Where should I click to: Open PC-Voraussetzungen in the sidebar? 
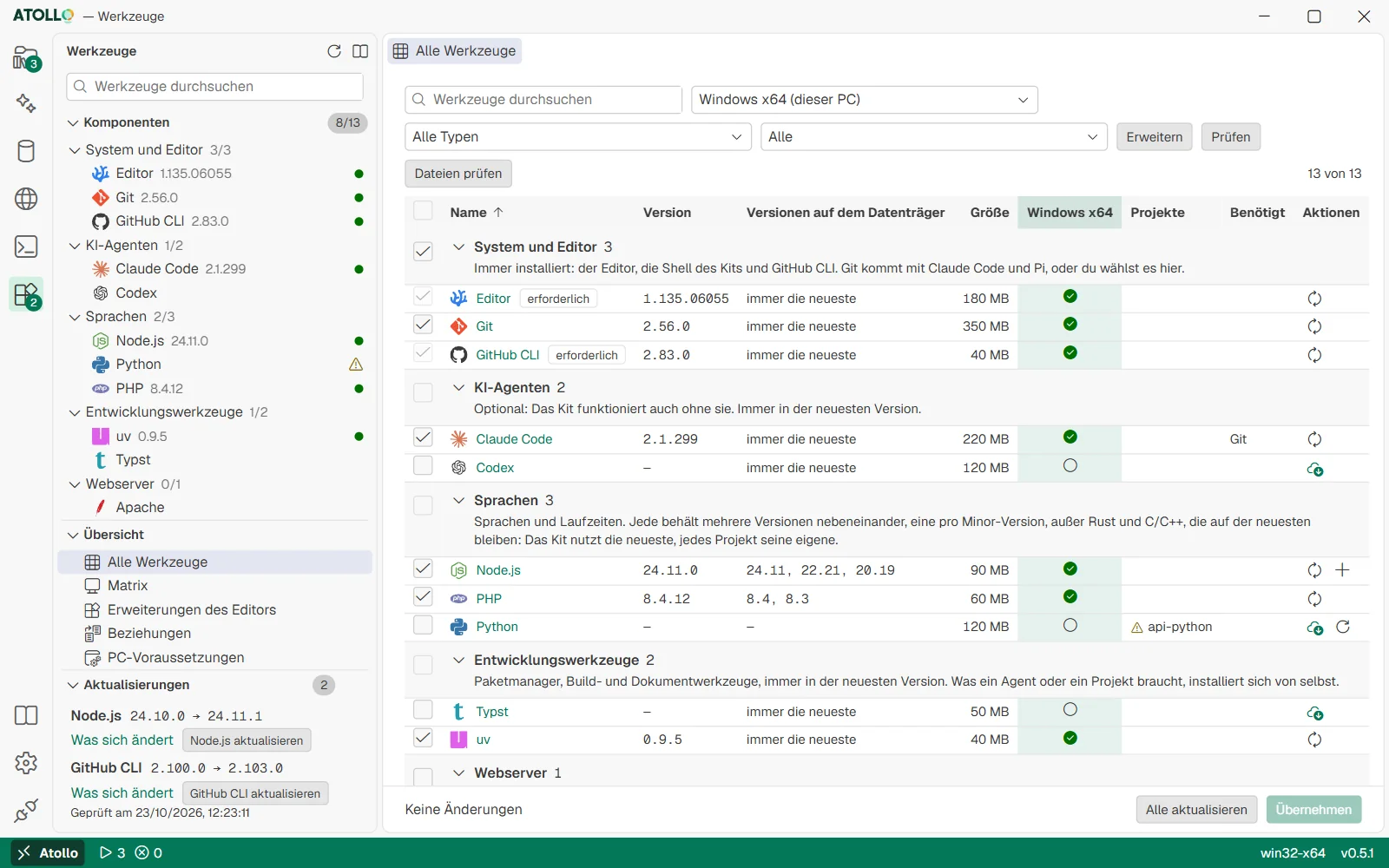click(176, 658)
